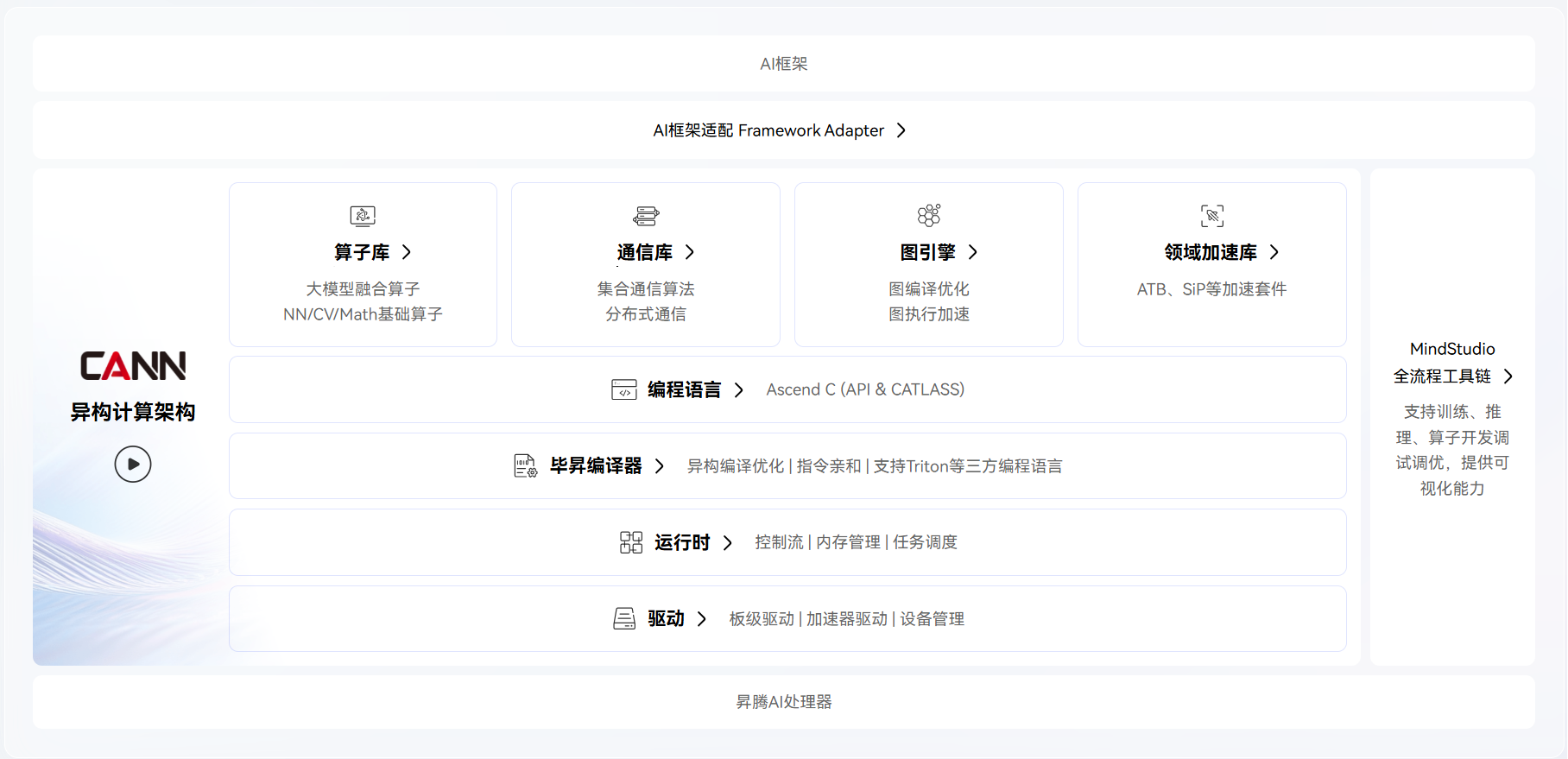Screen dimensions: 1568x759
Task: Open the 通信库 heading link
Action: pos(645,252)
